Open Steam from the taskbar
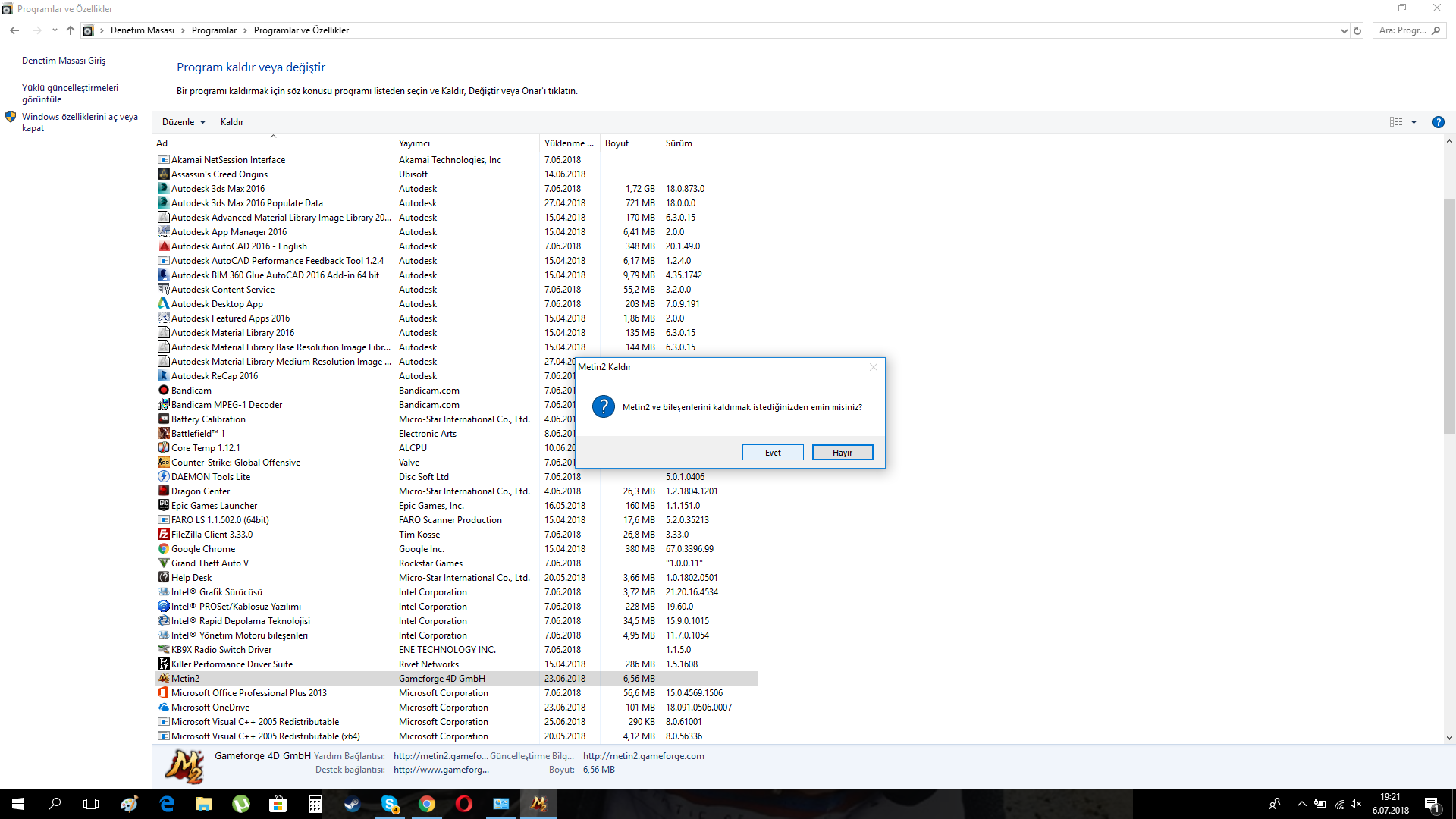 (x=353, y=804)
